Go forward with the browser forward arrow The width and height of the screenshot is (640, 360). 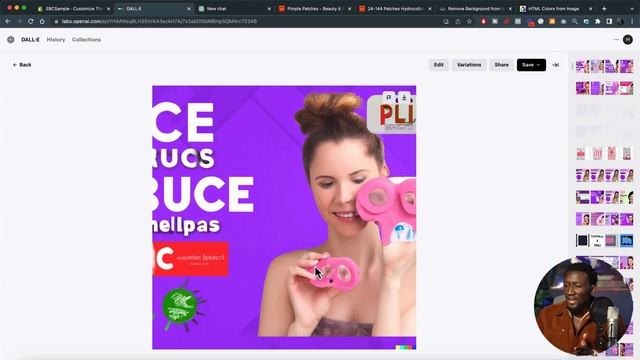(x=19, y=21)
